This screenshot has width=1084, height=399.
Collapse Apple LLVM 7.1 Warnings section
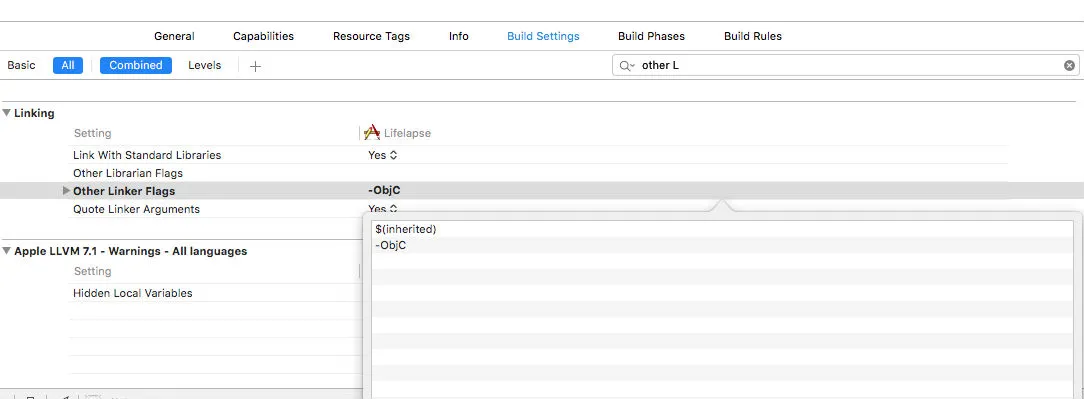pos(6,251)
